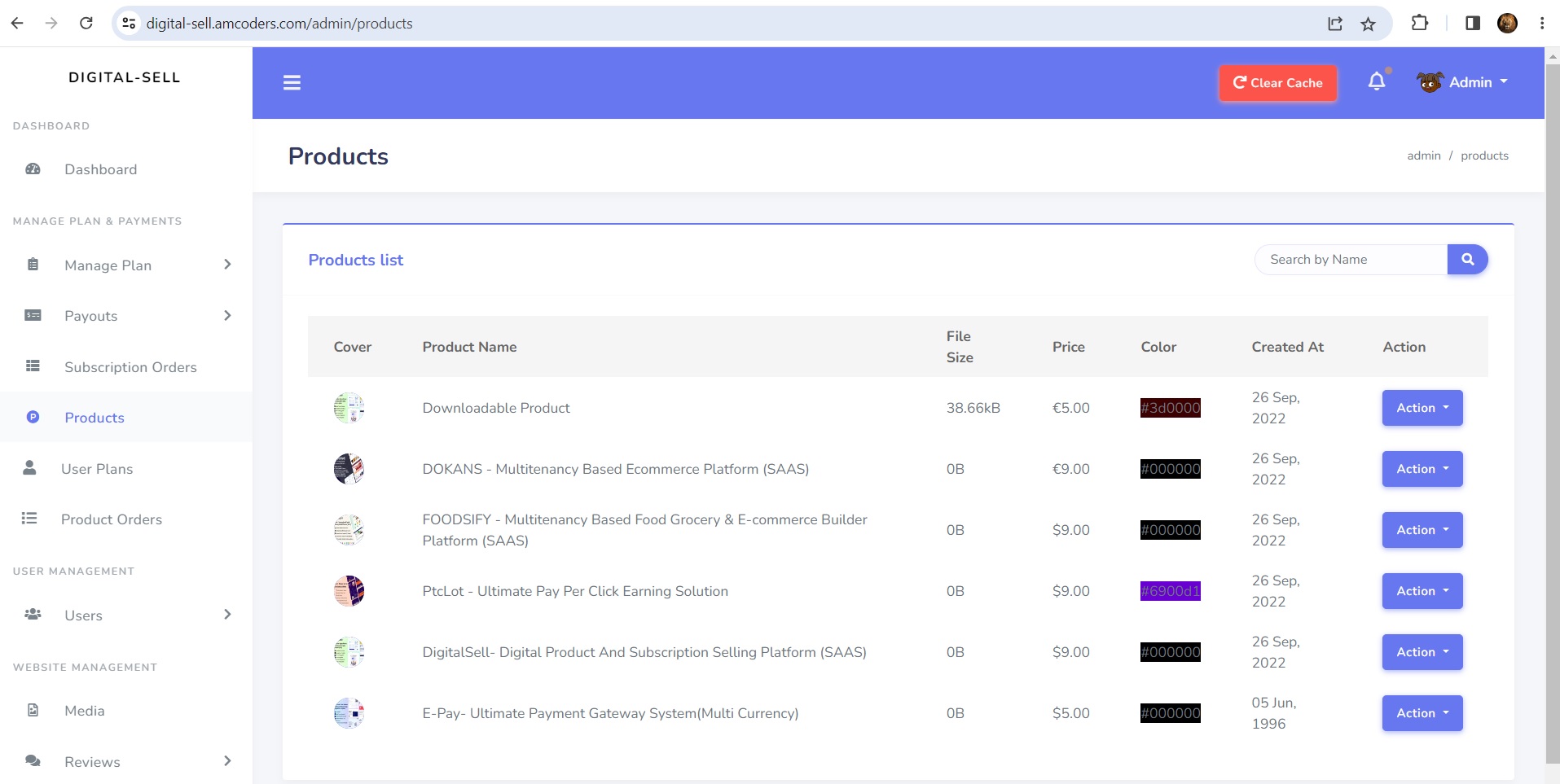Bookmark this page with the star icon
The width and height of the screenshot is (1560, 784).
click(1368, 24)
